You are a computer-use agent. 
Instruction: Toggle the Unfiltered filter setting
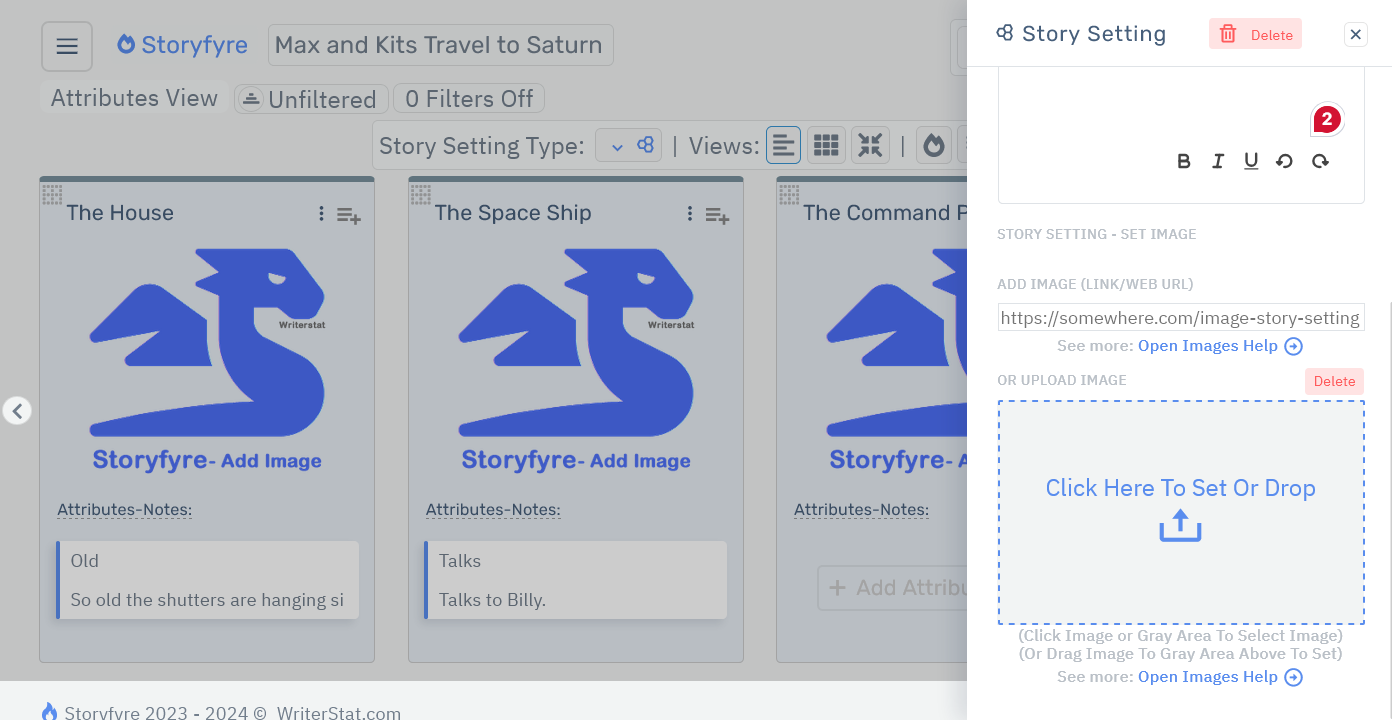310,98
